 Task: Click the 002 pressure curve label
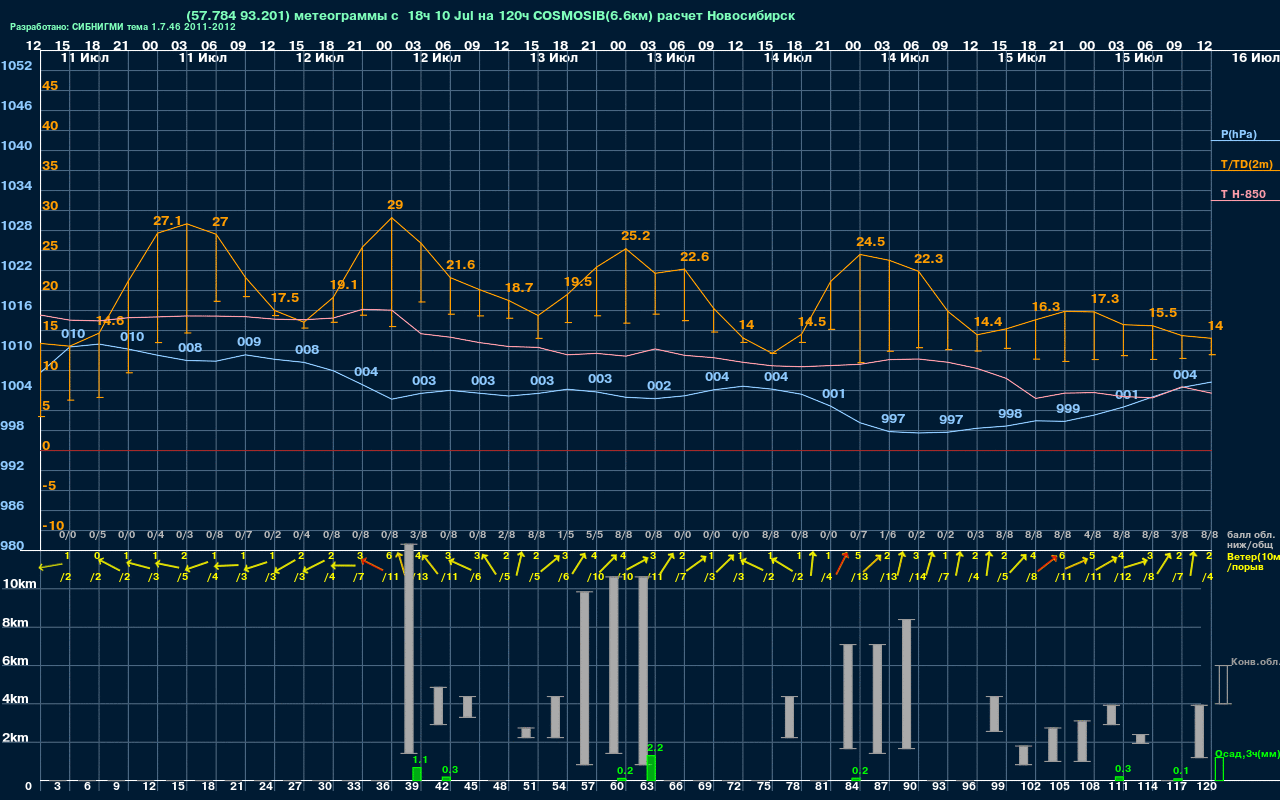point(659,386)
